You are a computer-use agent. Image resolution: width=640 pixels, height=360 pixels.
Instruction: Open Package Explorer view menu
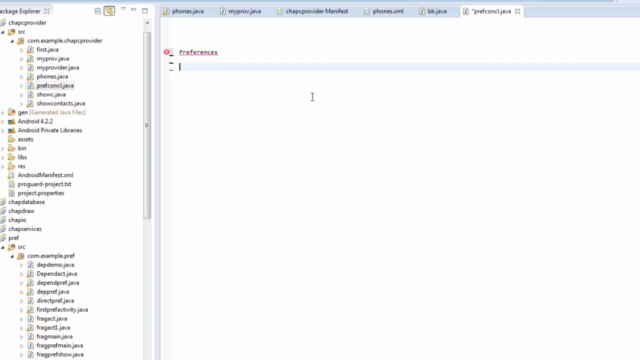123,9
